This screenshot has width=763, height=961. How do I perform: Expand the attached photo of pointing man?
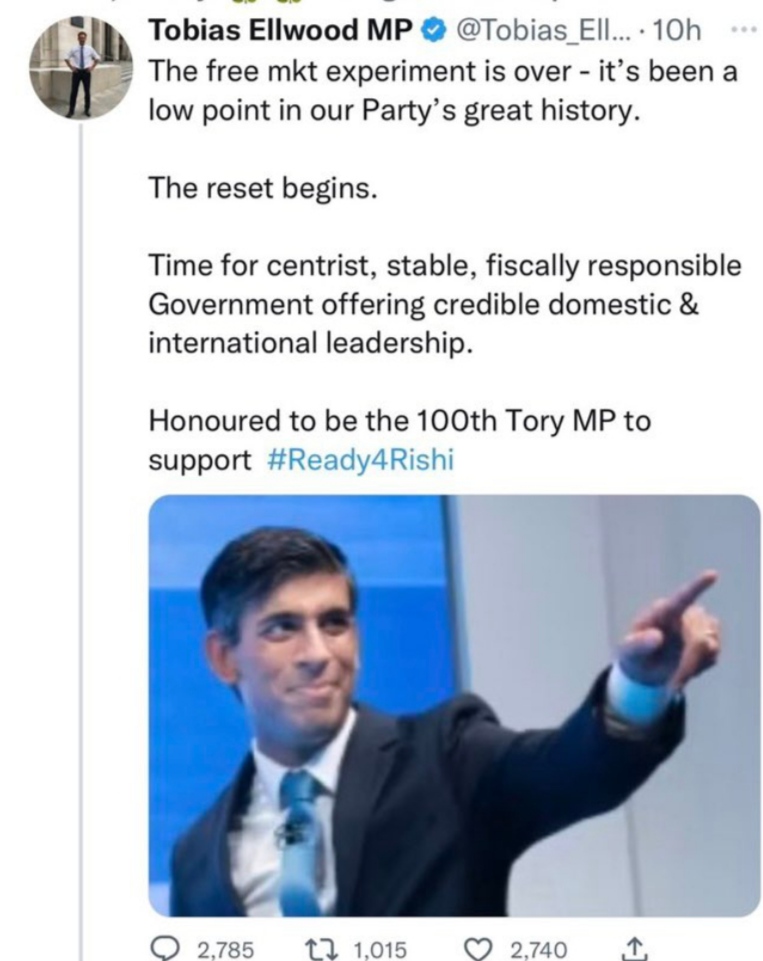(454, 705)
